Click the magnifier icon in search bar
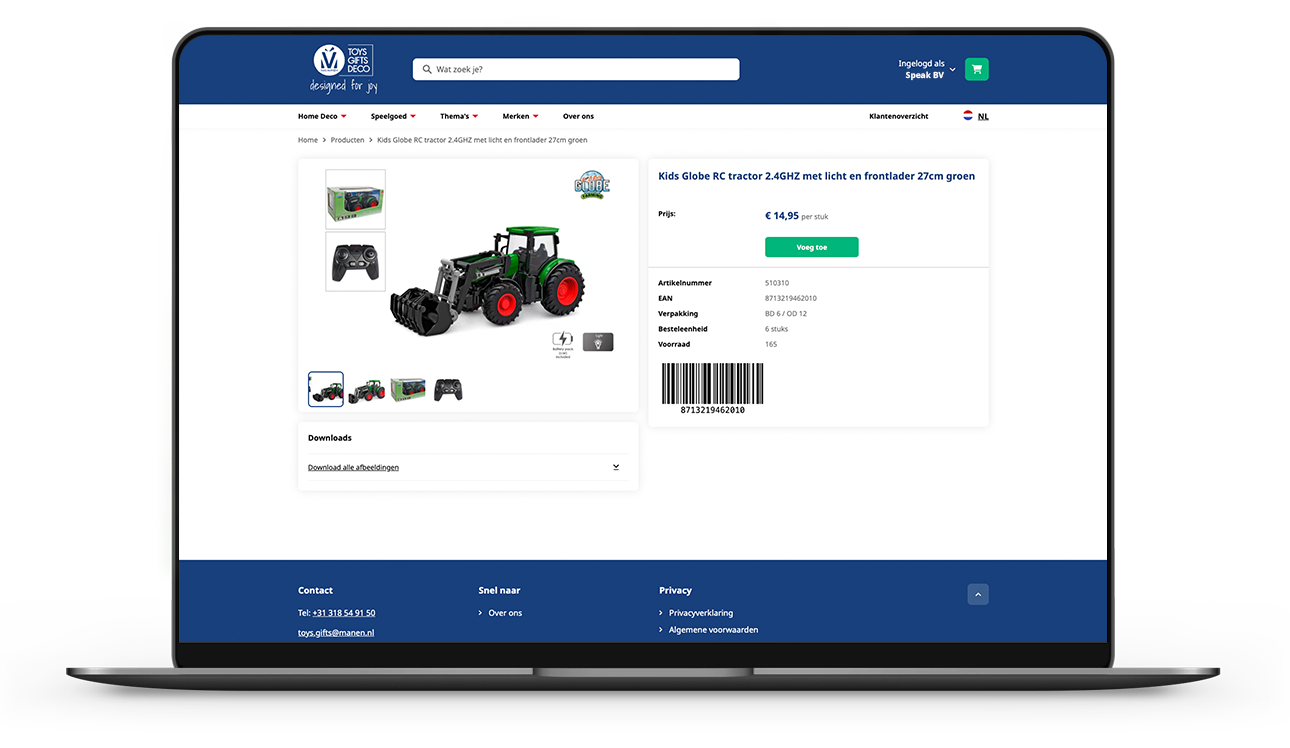This screenshot has height=748, width=1290. (x=427, y=70)
